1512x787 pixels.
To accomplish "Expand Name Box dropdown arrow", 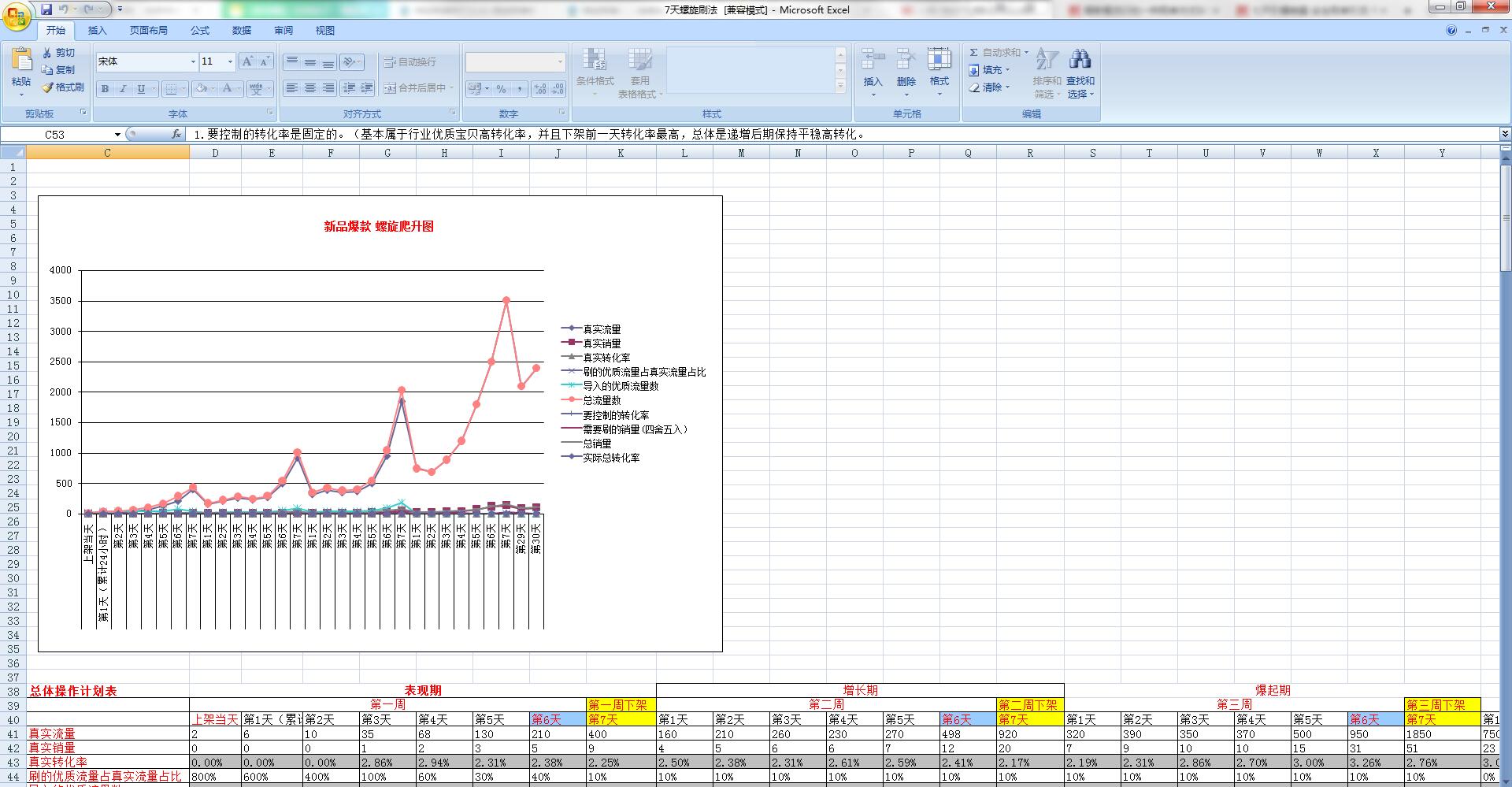I will click(117, 135).
